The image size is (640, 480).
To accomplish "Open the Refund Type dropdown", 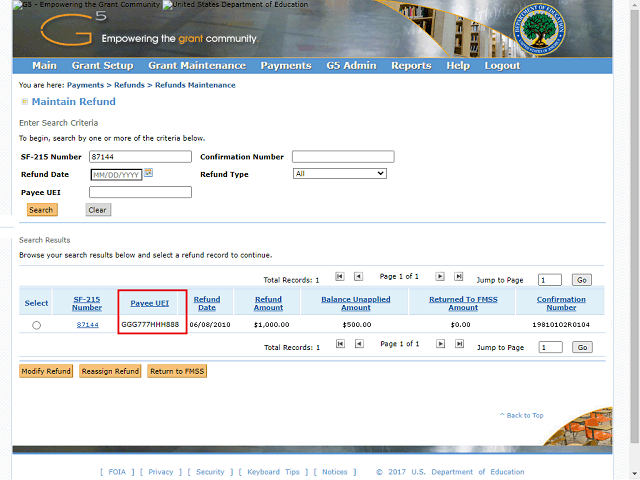I will [339, 173].
